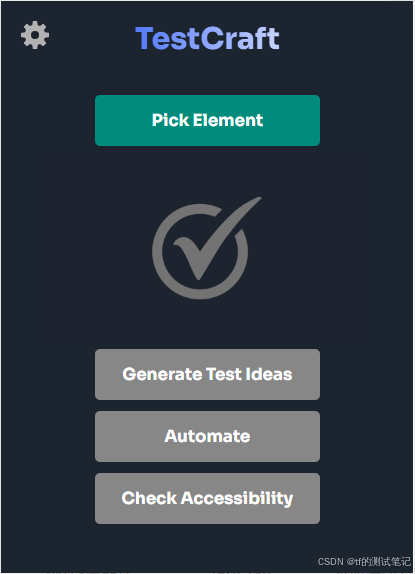The image size is (415, 574).
Task: Launch the Automate option
Action: click(208, 436)
